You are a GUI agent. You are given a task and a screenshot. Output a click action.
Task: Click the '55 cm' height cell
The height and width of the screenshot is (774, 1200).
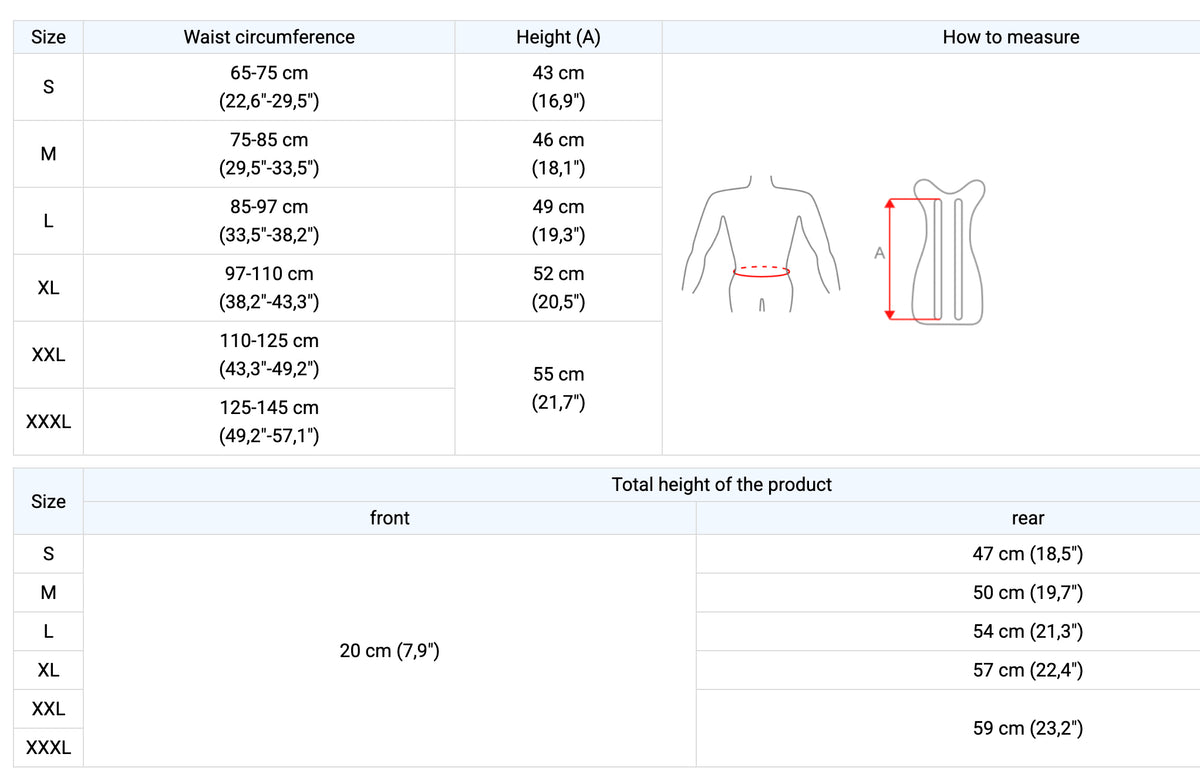pyautogui.click(x=558, y=374)
